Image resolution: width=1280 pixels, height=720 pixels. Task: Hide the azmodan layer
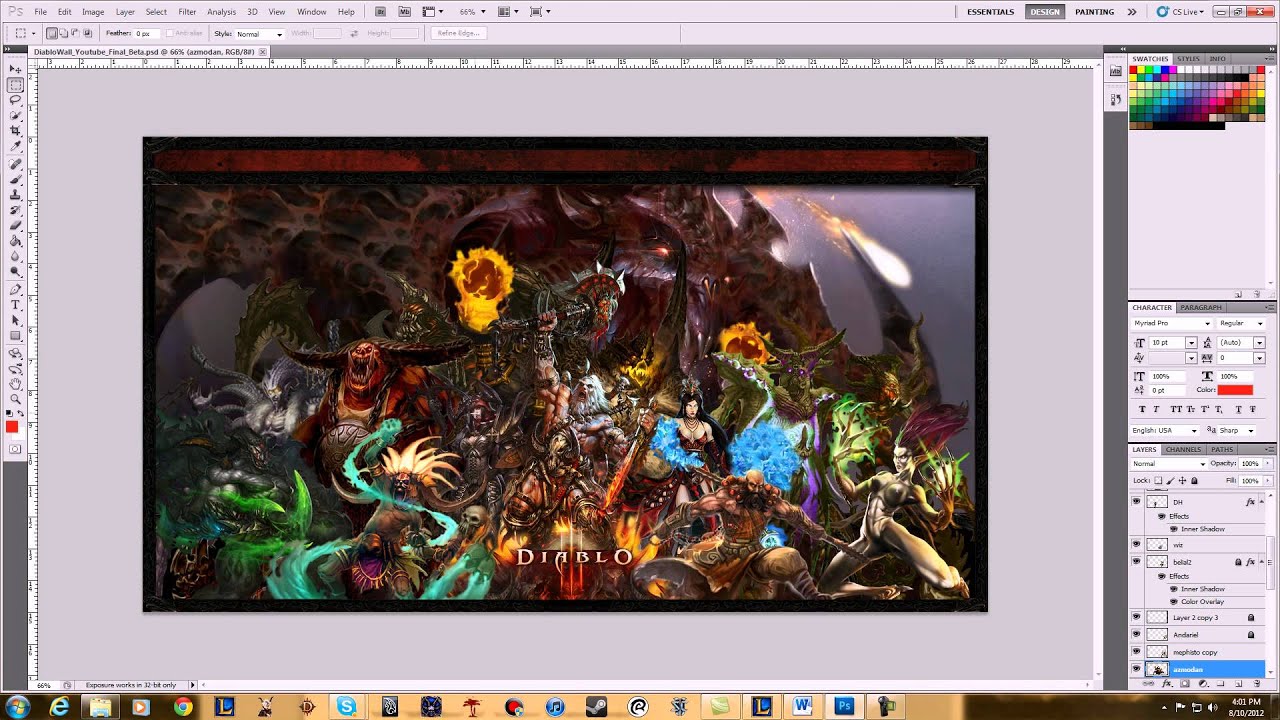click(x=1136, y=669)
